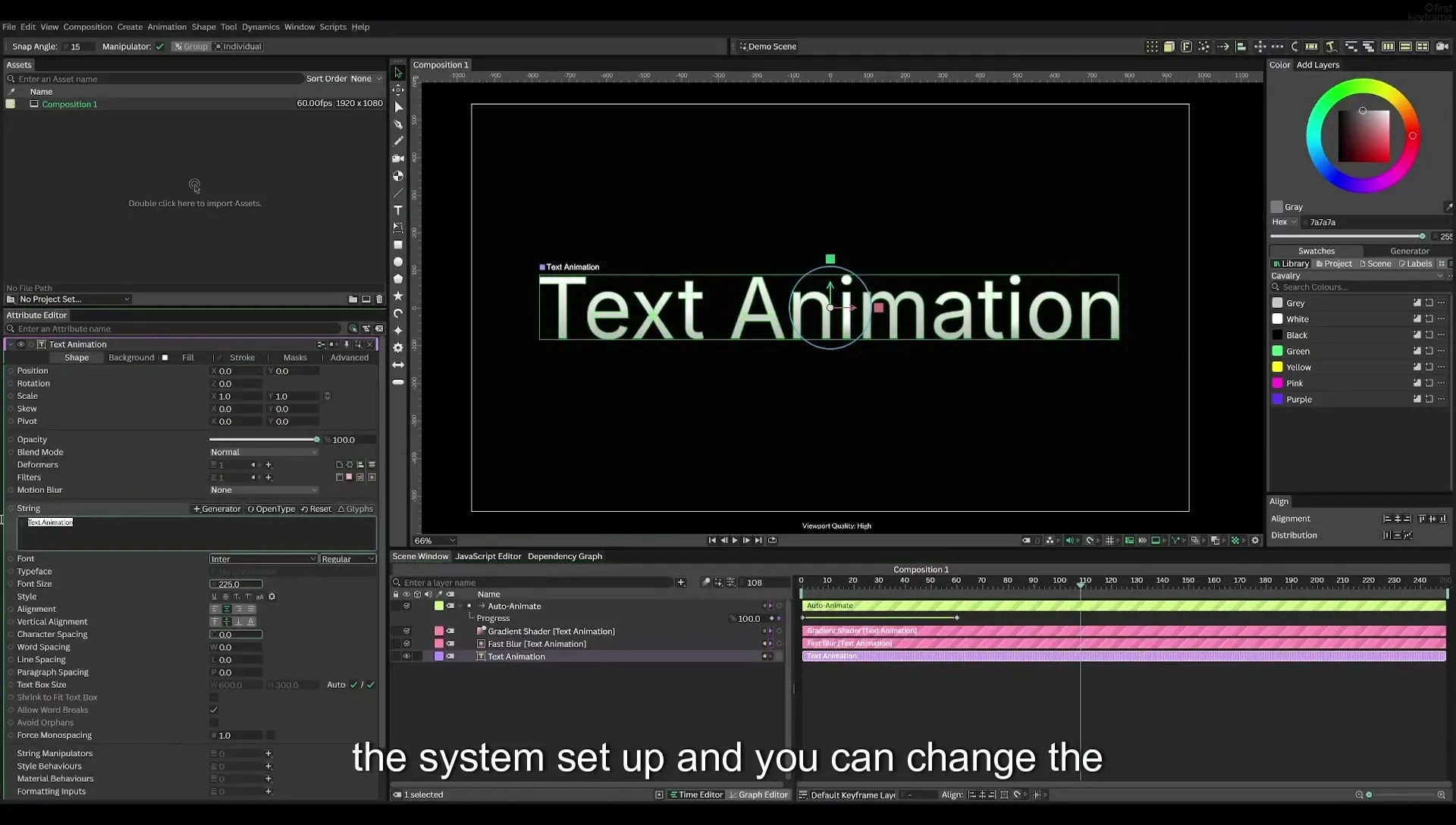Image resolution: width=1456 pixels, height=825 pixels.
Task: Open the Dynamics menu
Action: [x=261, y=27]
